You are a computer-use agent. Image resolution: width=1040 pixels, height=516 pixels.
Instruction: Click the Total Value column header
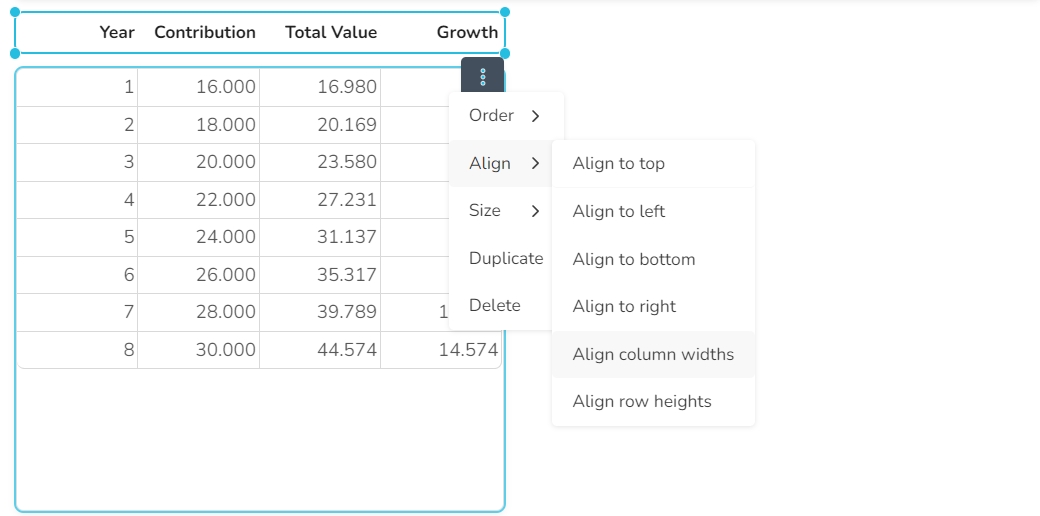click(x=331, y=32)
